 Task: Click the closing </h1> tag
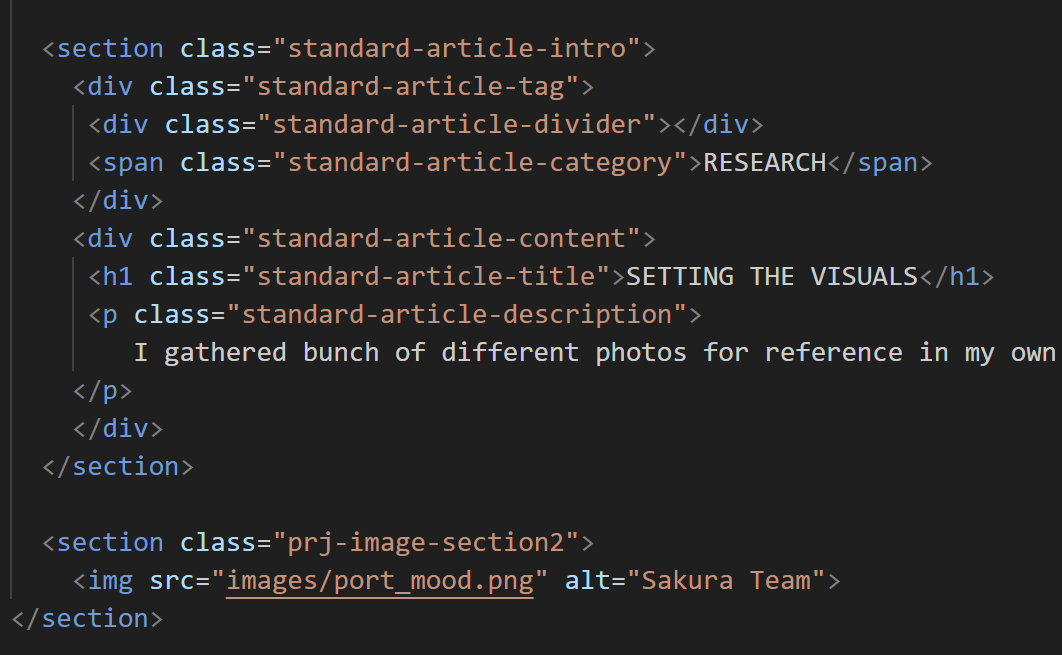coord(956,276)
